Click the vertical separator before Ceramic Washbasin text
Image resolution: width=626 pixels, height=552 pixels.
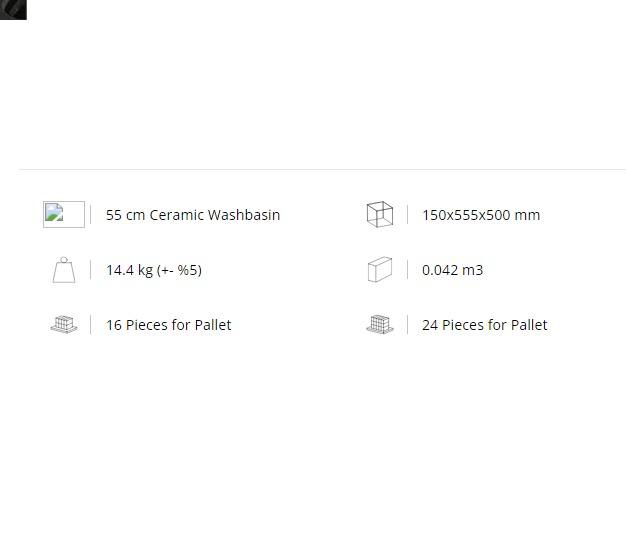click(x=91, y=214)
